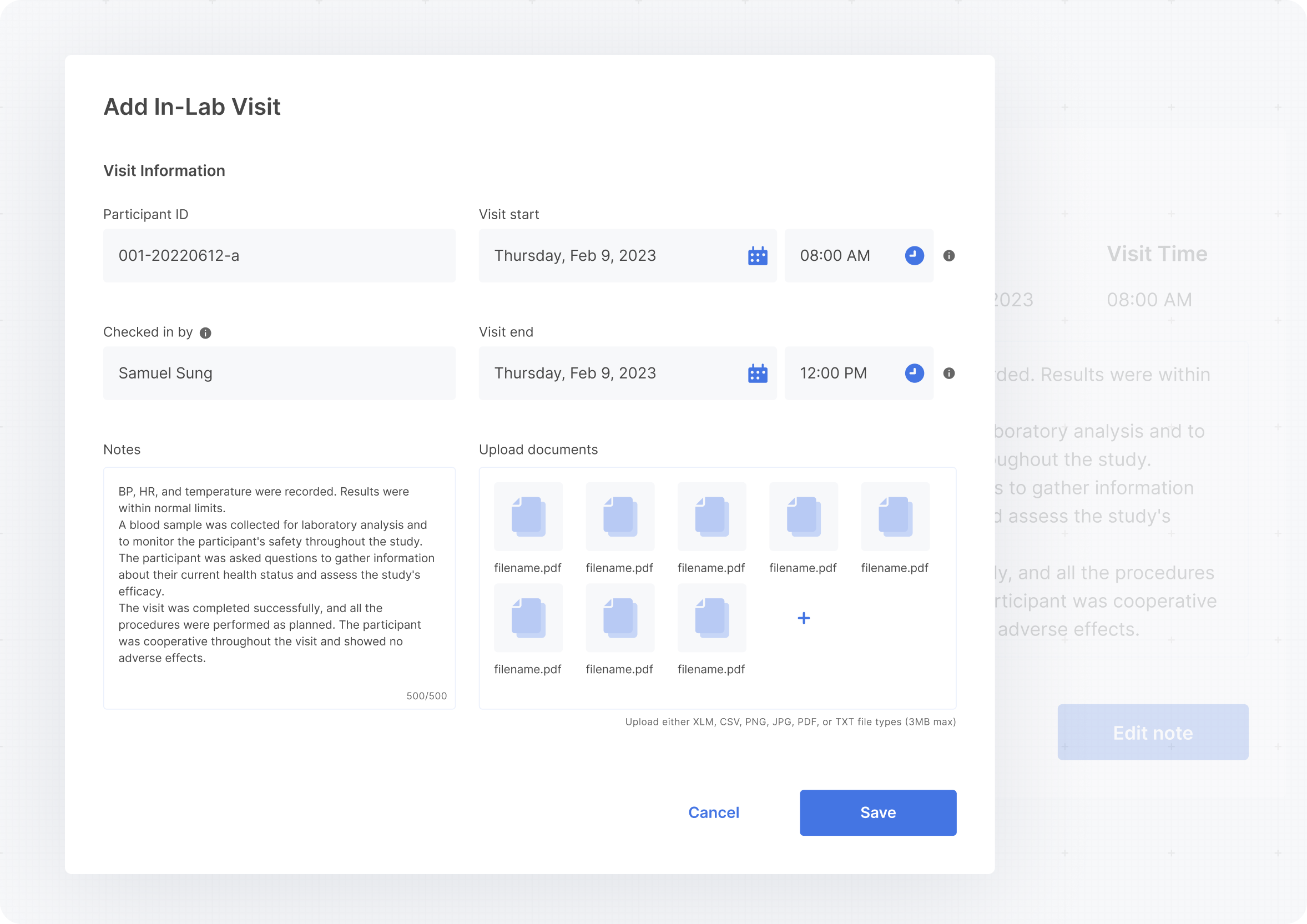
Task: Click the faded Edit note button
Action: (1152, 732)
